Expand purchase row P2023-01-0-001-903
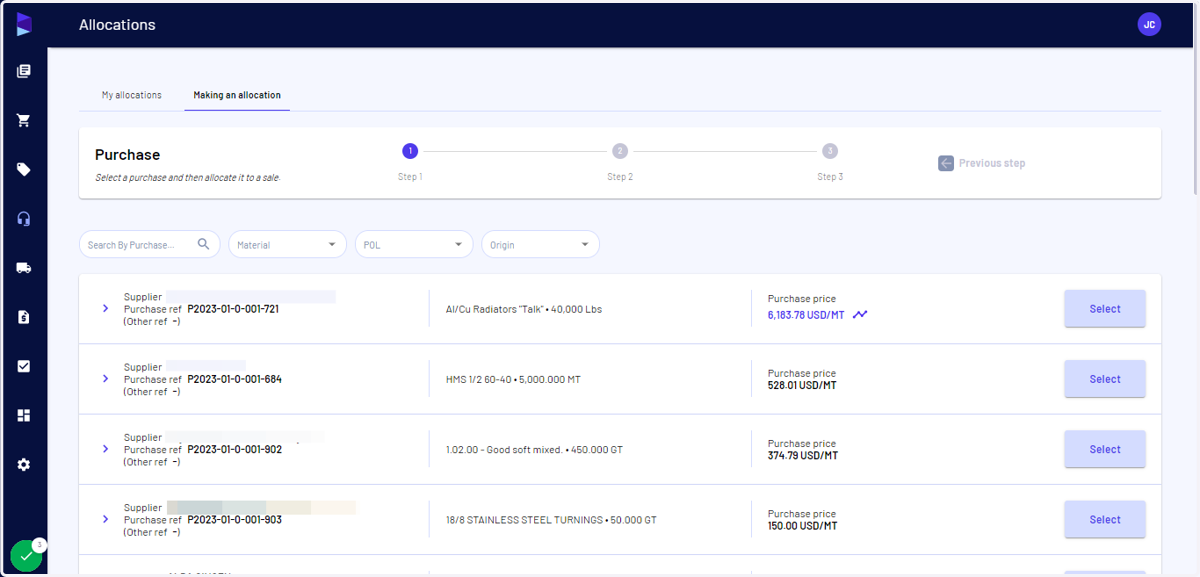This screenshot has height=577, width=1200. pos(105,519)
